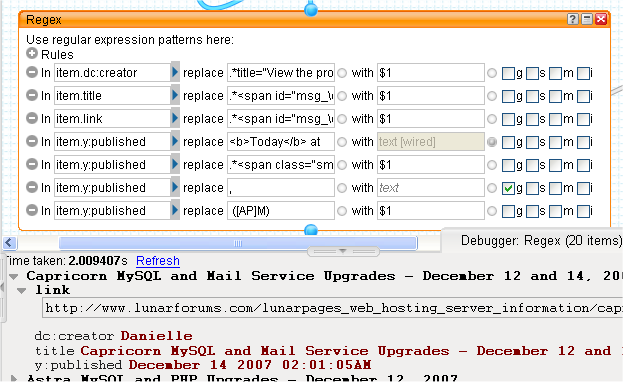Open help for the Regex module

click(x=573, y=19)
